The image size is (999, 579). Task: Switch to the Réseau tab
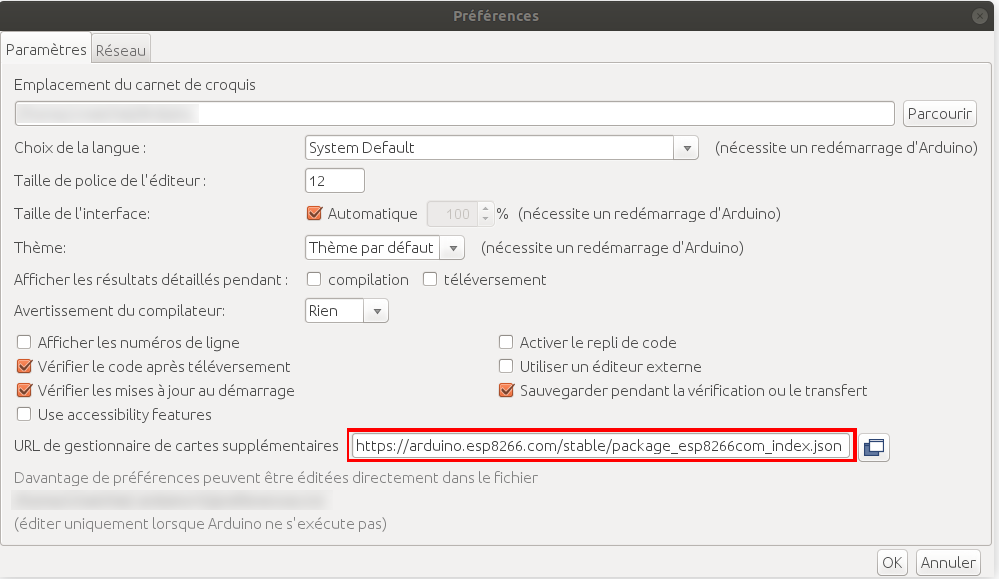point(121,49)
